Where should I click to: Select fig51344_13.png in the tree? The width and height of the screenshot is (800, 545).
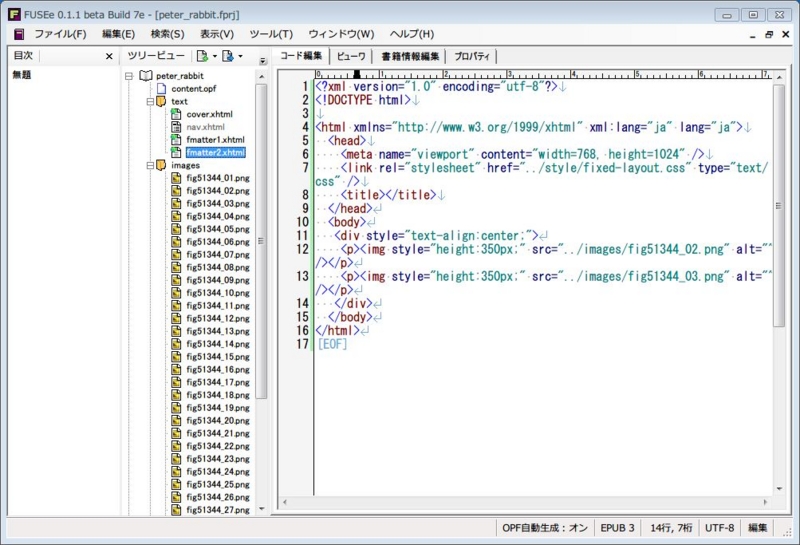point(218,331)
